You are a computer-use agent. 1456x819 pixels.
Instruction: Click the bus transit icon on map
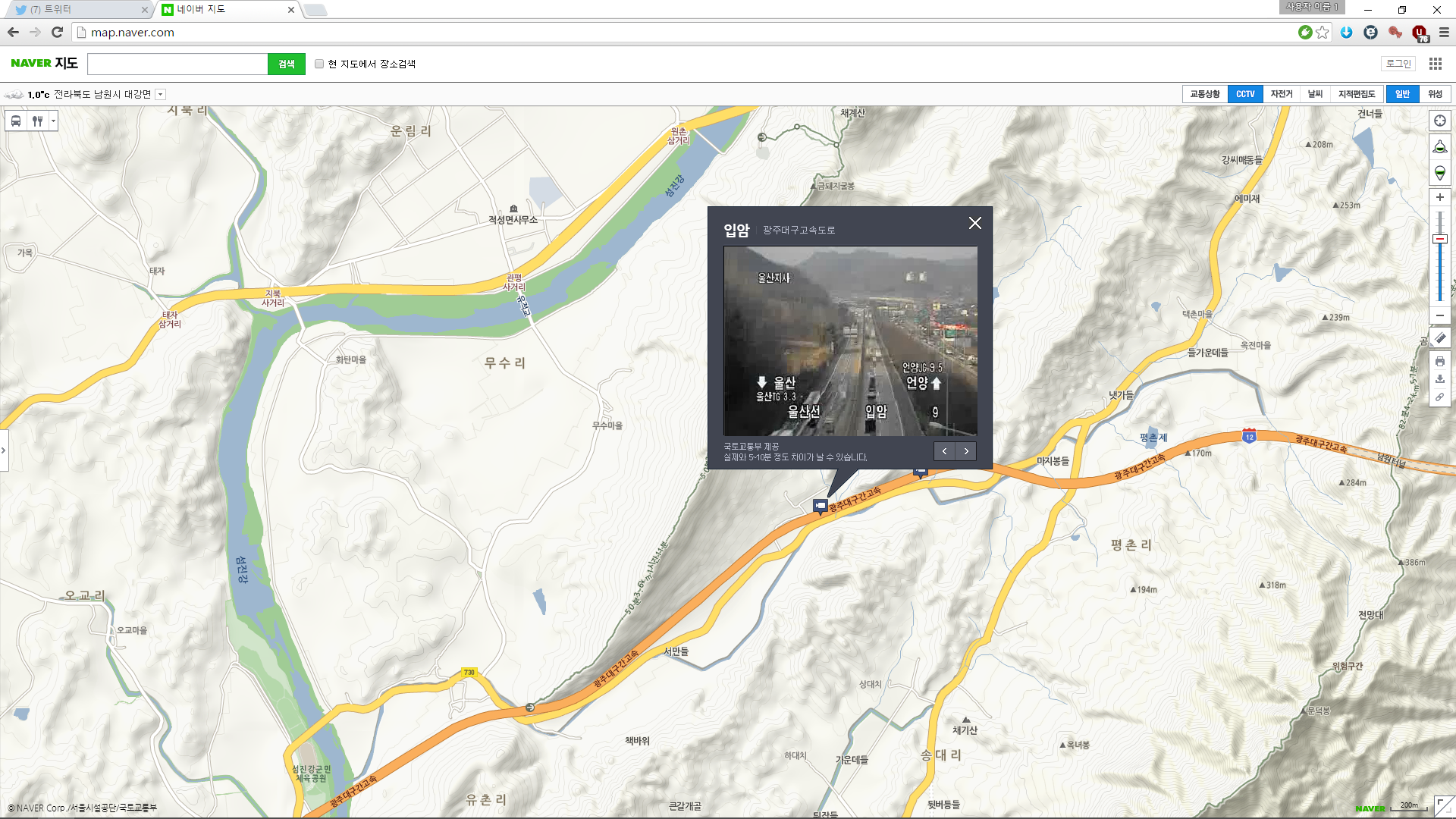16,121
